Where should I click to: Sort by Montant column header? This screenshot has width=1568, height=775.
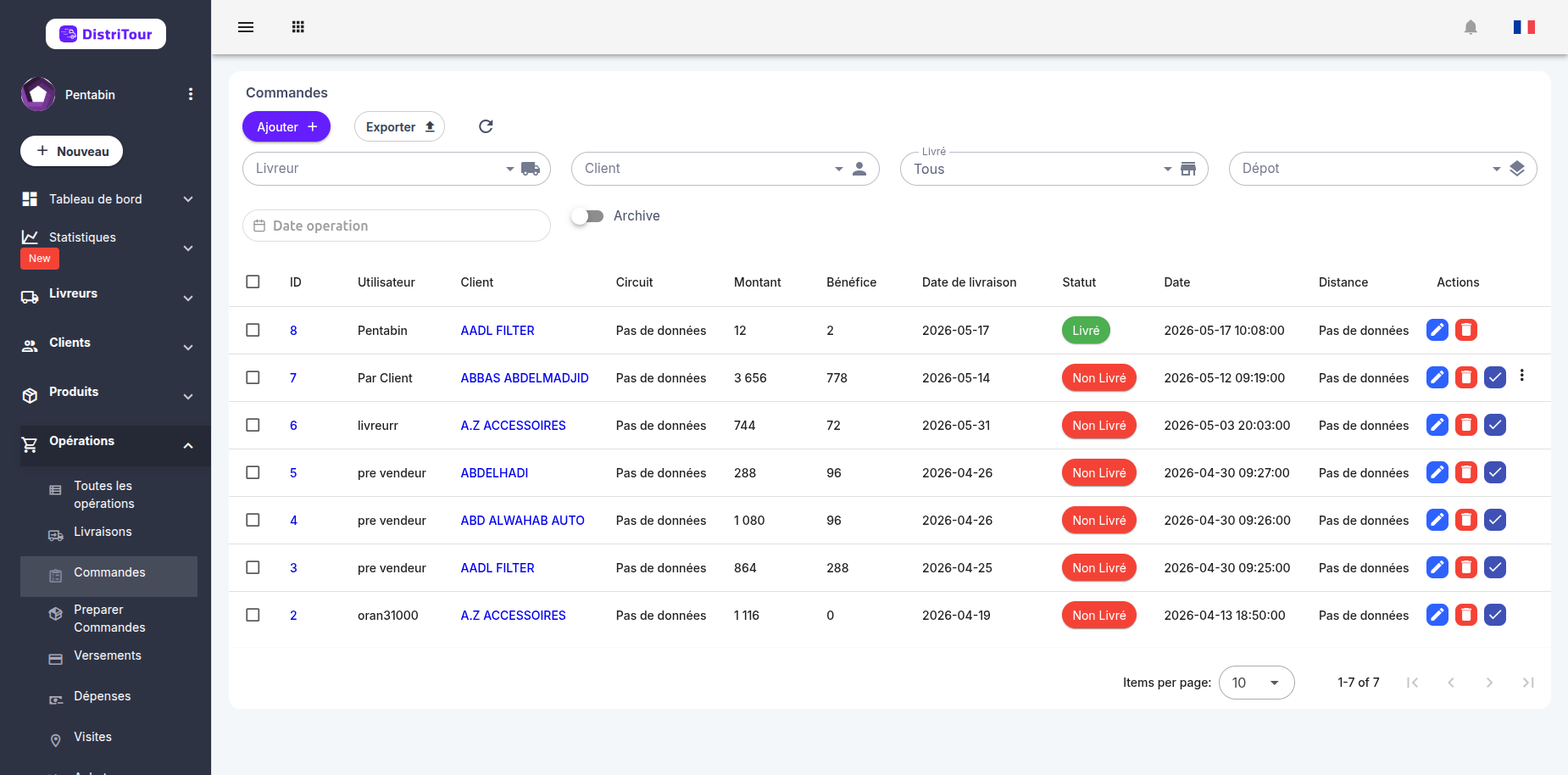point(758,282)
